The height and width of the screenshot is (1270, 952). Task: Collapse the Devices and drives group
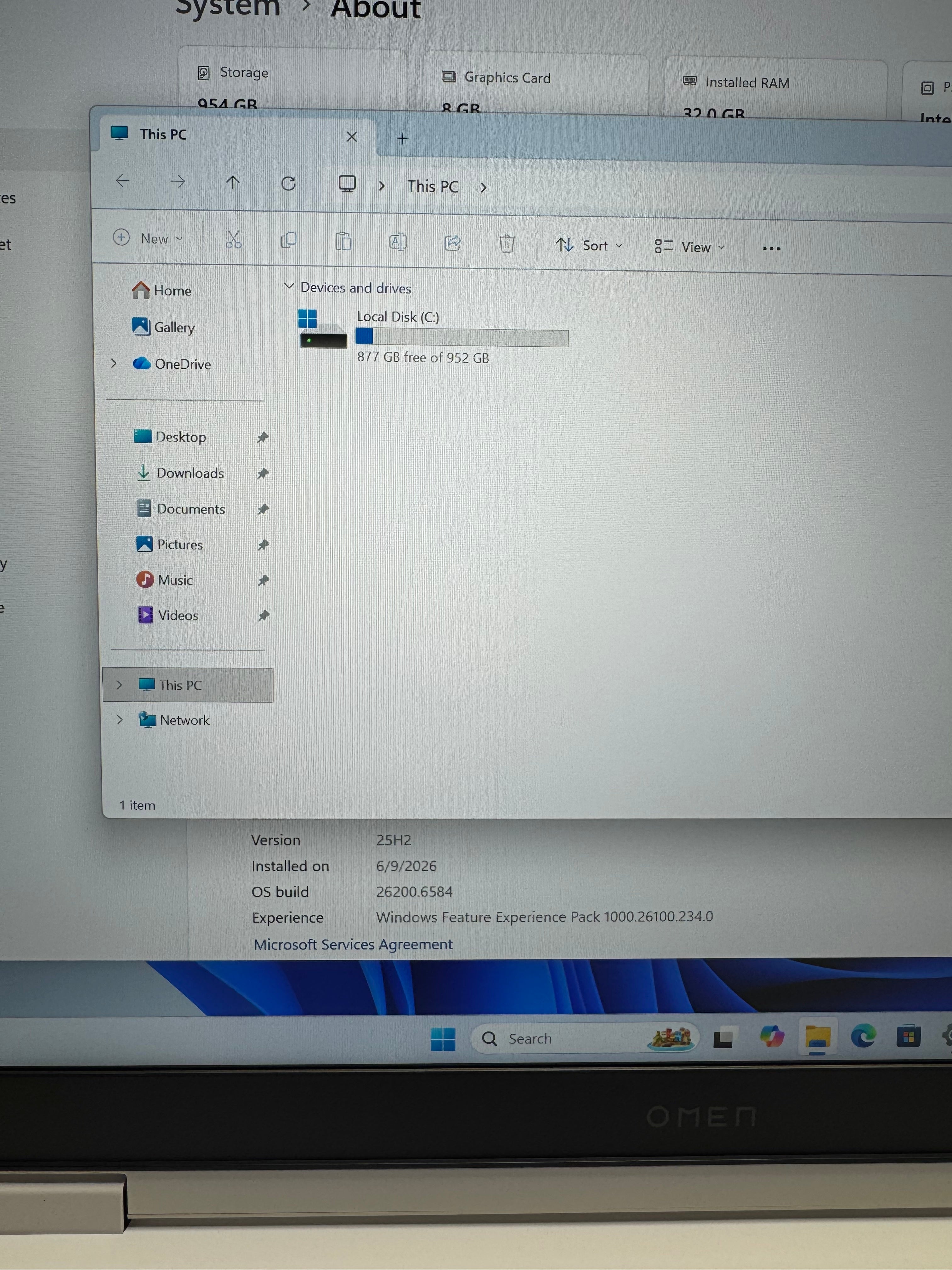coord(289,286)
